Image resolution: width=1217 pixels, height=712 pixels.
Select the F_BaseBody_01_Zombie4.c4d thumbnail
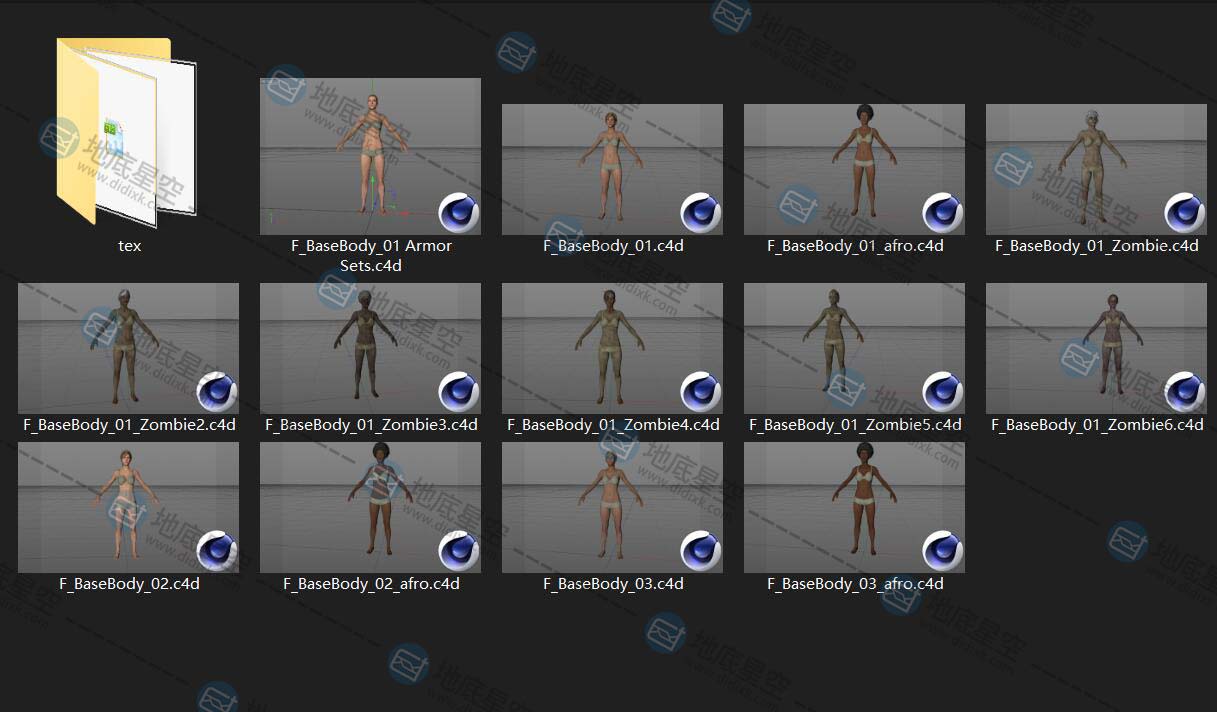(612, 349)
